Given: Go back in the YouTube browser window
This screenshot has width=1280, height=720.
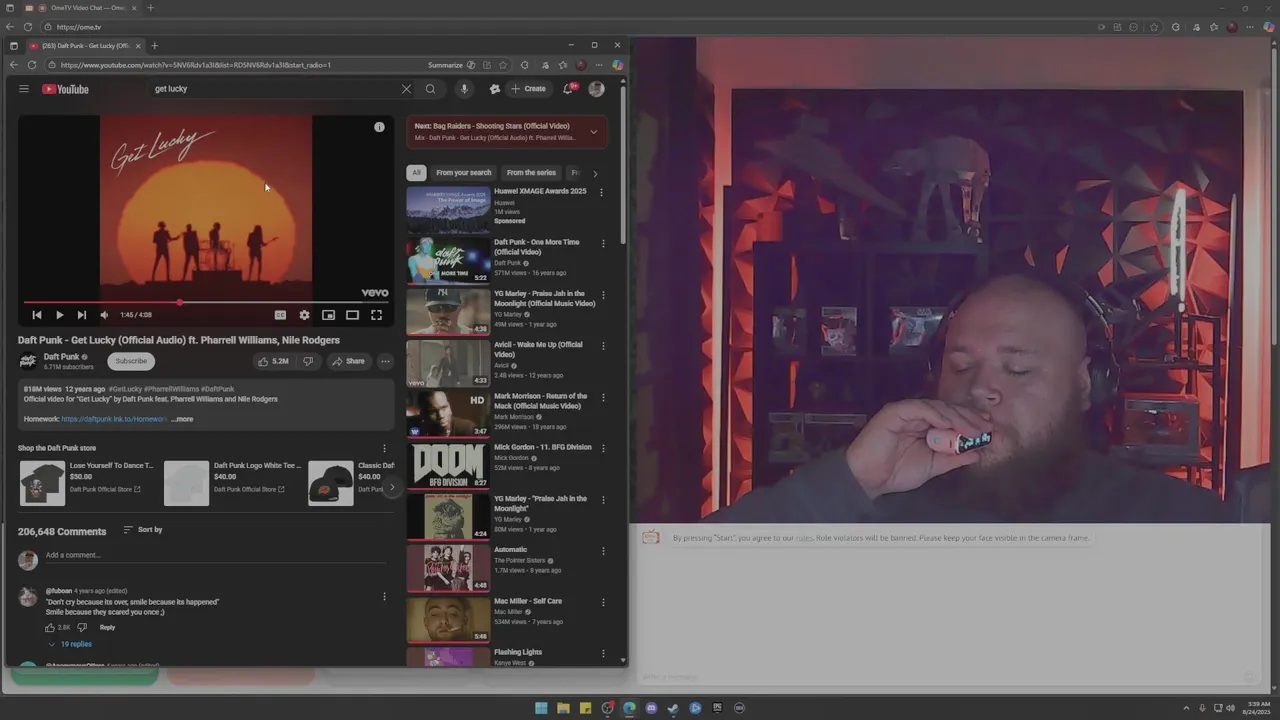Looking at the screenshot, I should (13, 65).
